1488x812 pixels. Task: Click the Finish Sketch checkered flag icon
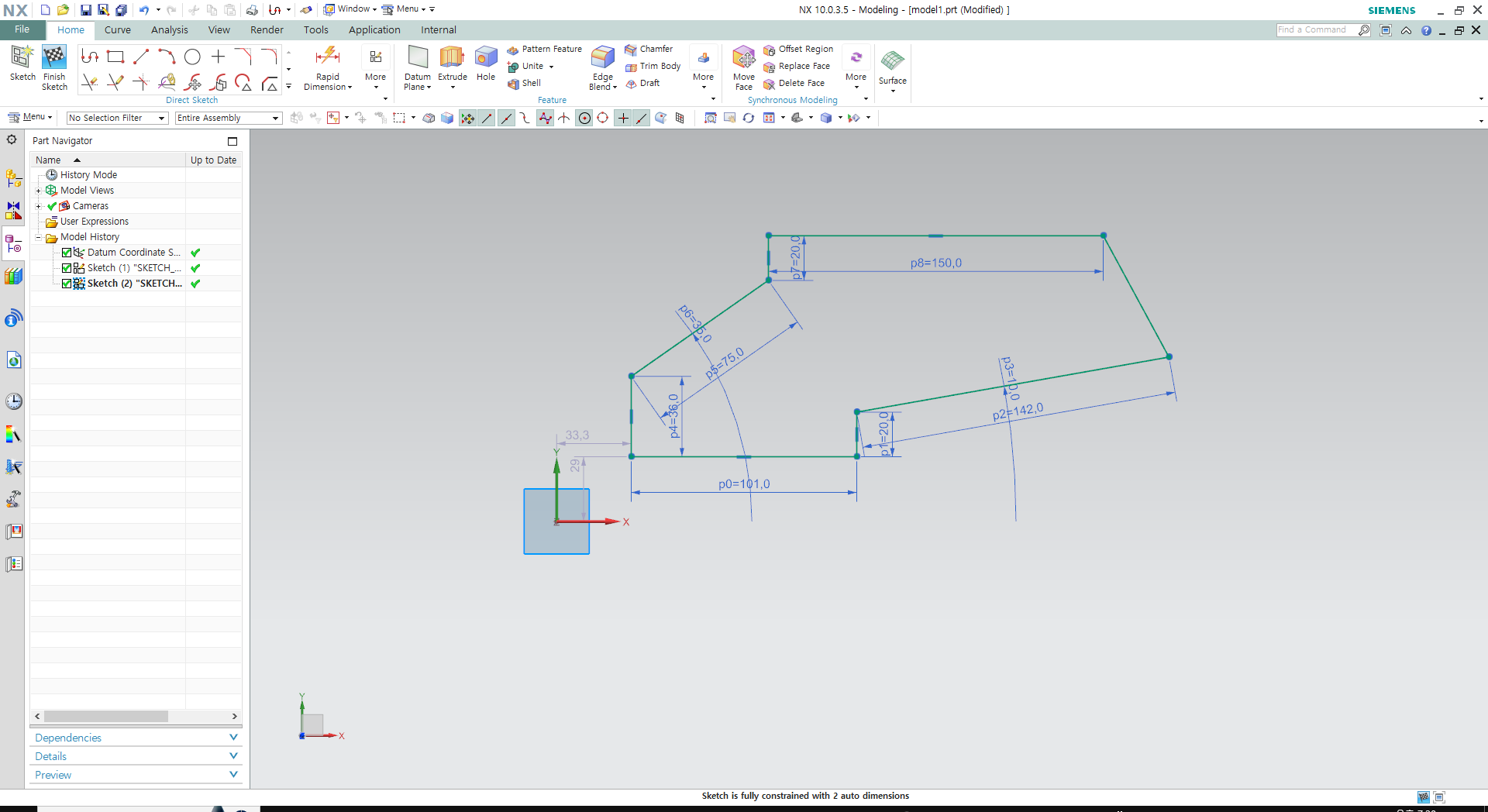click(54, 57)
